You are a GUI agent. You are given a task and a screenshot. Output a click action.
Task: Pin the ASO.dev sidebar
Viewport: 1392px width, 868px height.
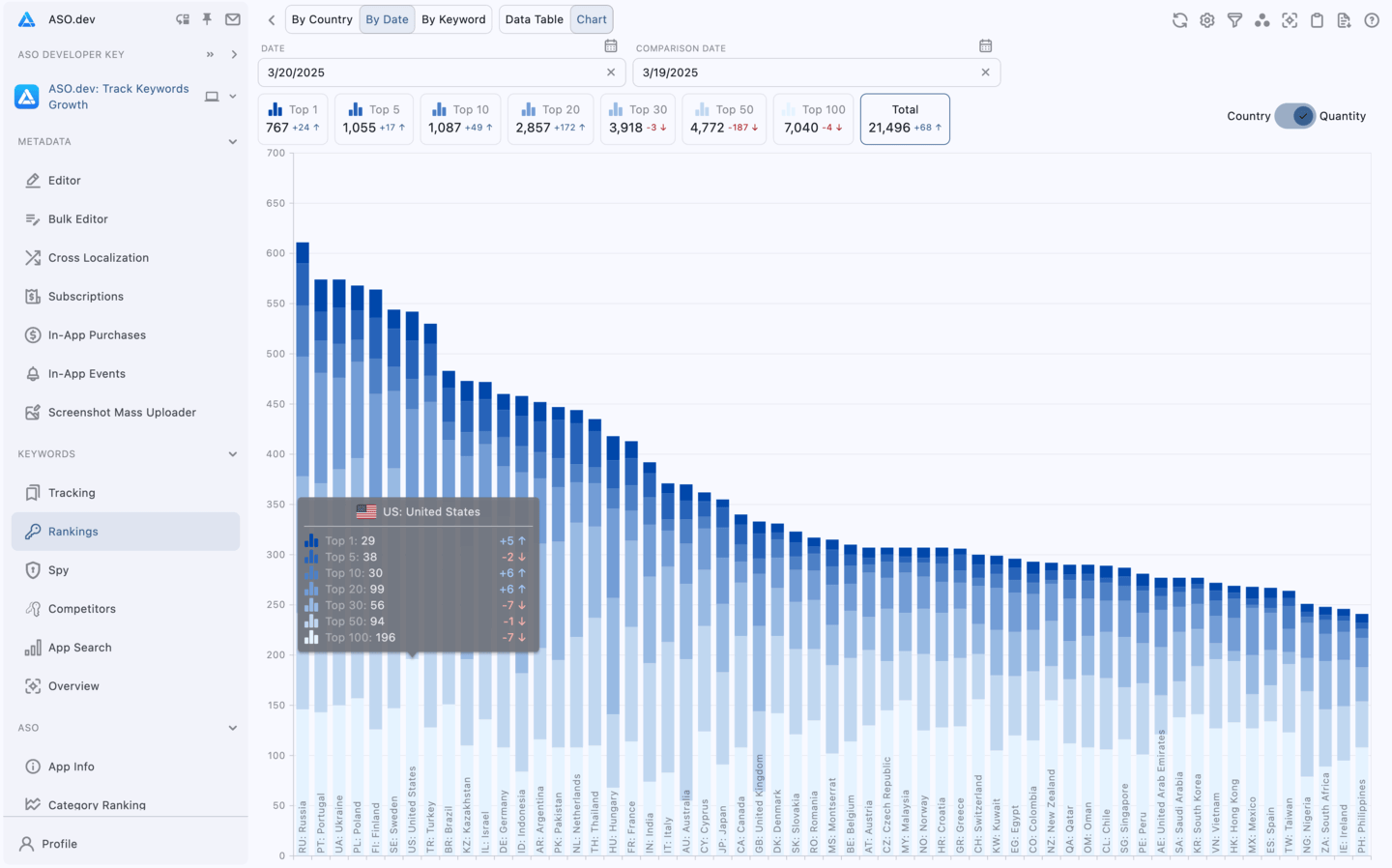[209, 18]
